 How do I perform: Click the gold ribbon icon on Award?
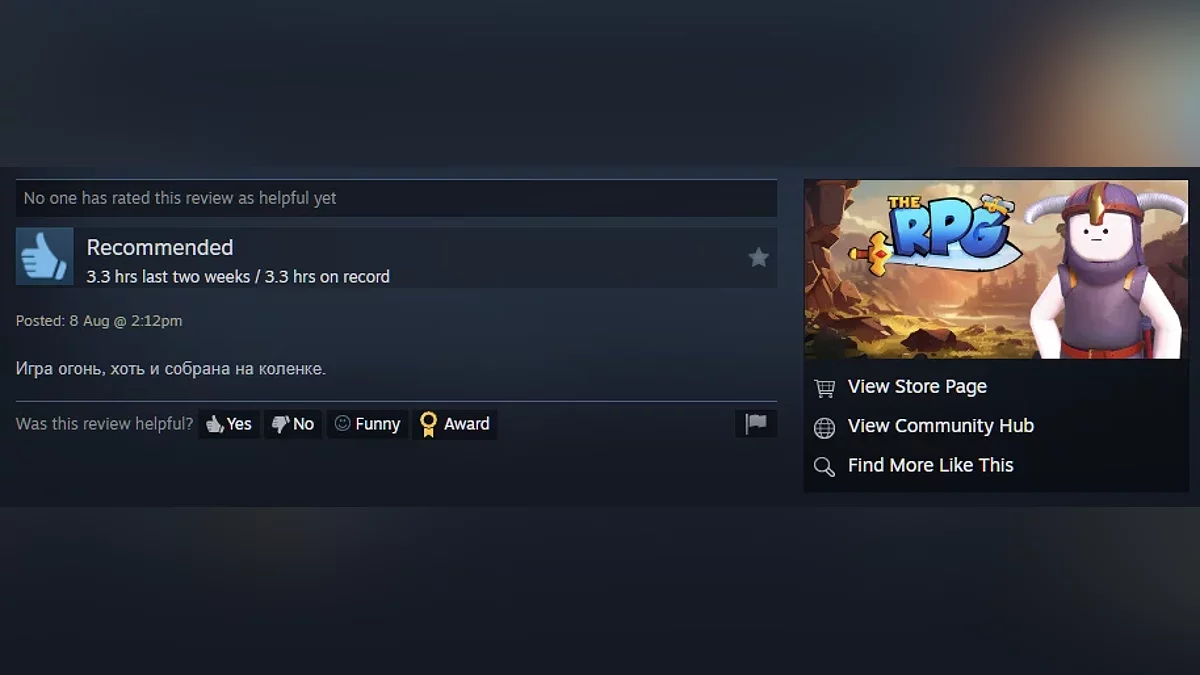tap(428, 424)
